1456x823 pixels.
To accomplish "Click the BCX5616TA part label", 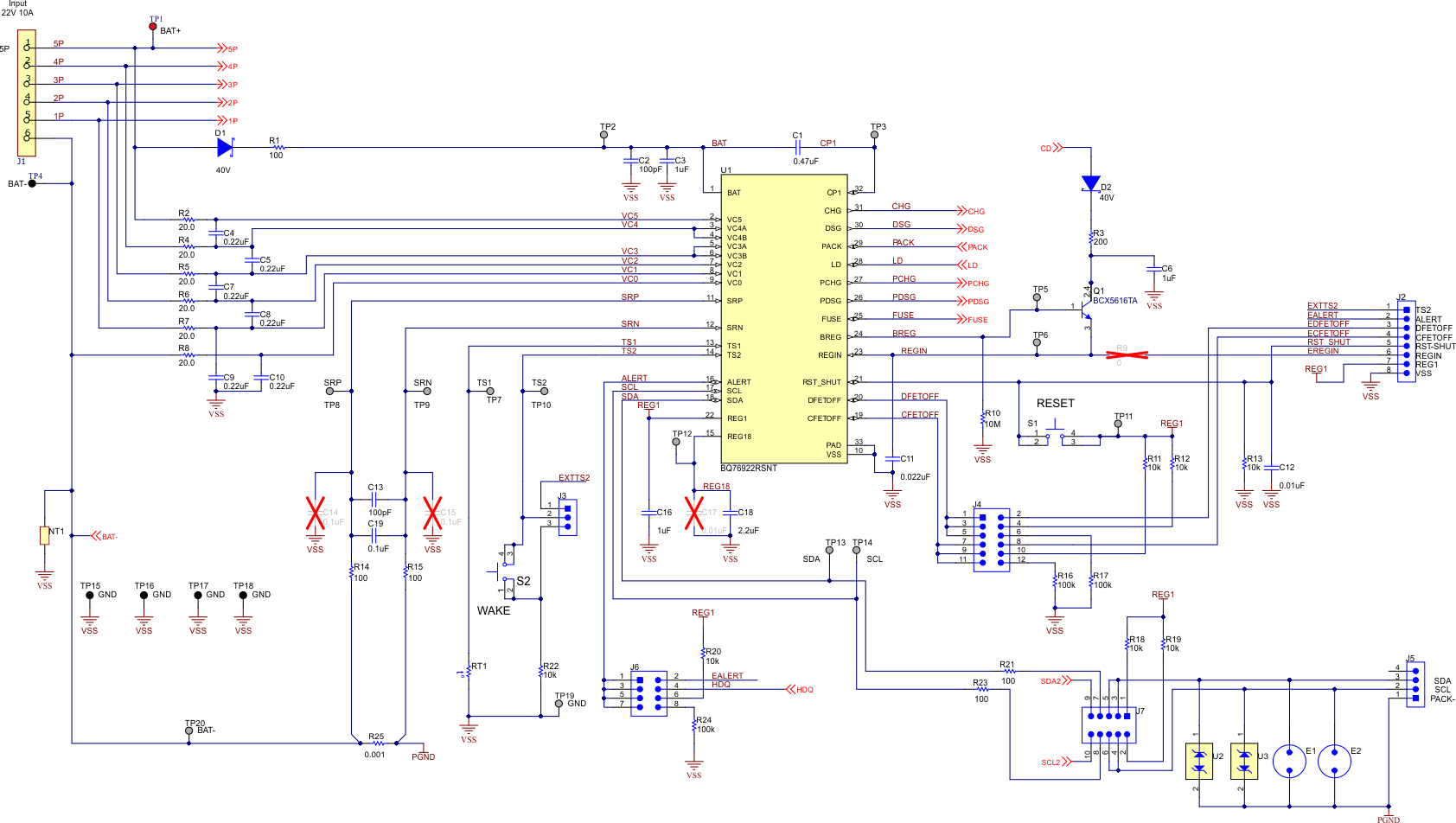I will click(x=1115, y=301).
